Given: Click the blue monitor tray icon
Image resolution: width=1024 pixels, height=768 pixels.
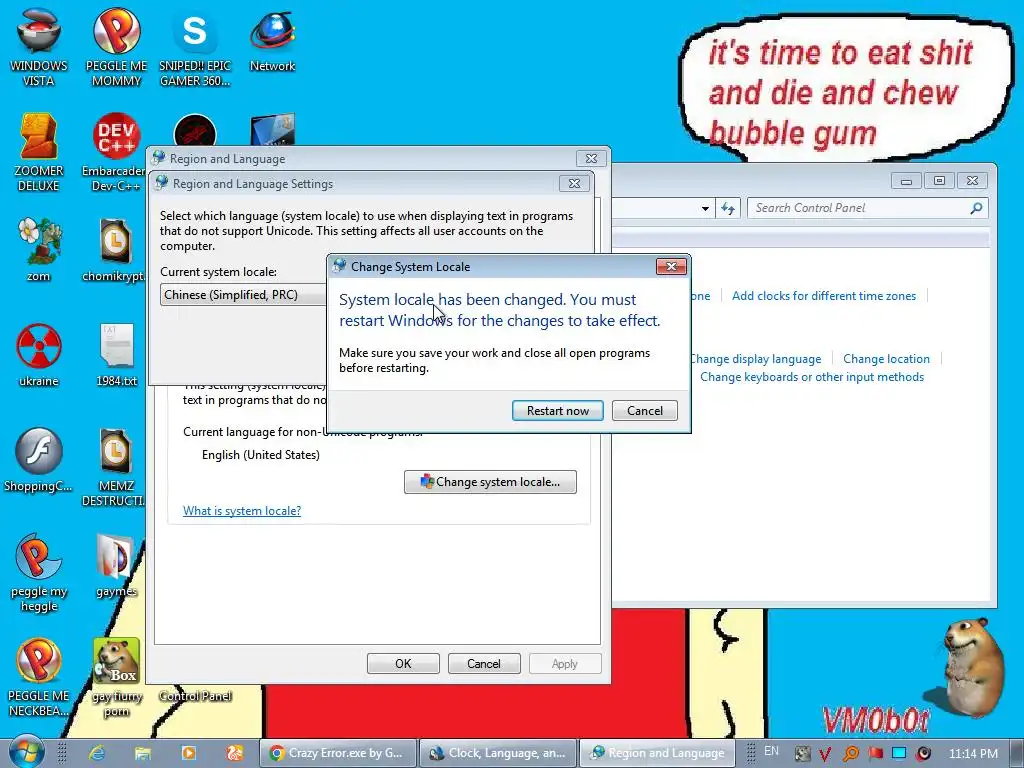Looking at the screenshot, I should click(899, 754).
